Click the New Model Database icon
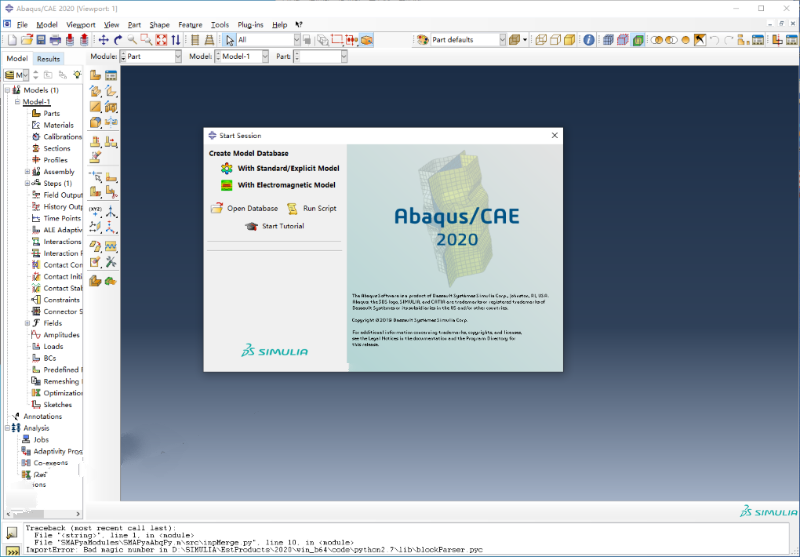Image resolution: width=800 pixels, height=557 pixels. pyautogui.click(x=12, y=40)
